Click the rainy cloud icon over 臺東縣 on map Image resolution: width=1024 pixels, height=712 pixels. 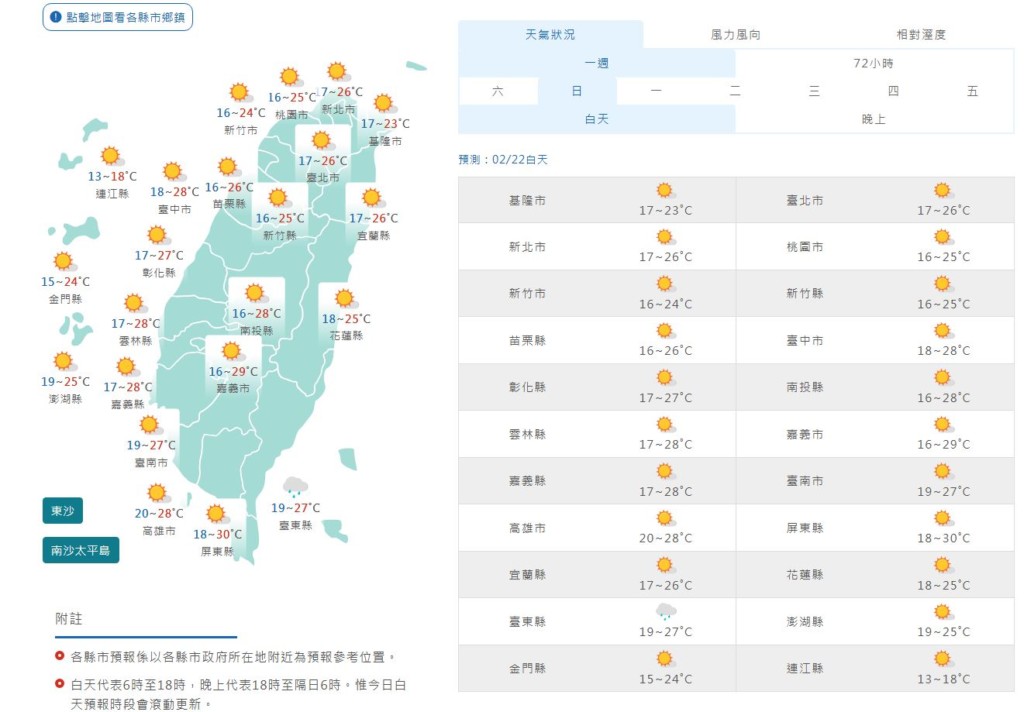coord(295,487)
